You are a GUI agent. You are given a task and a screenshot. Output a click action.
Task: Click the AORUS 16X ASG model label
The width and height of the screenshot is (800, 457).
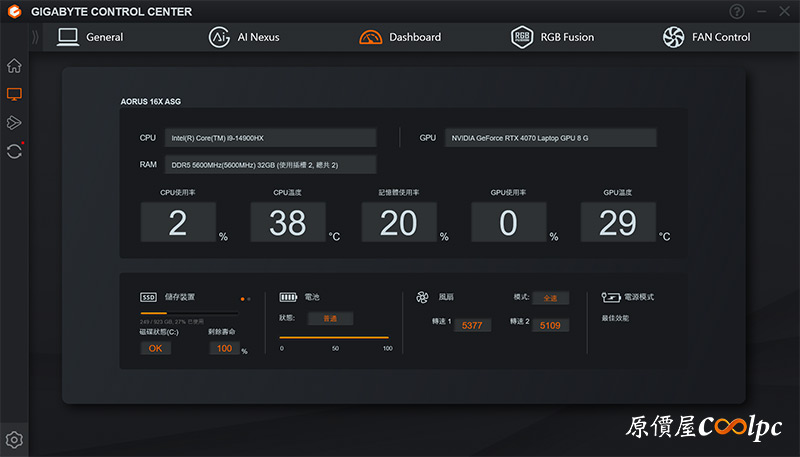point(151,101)
